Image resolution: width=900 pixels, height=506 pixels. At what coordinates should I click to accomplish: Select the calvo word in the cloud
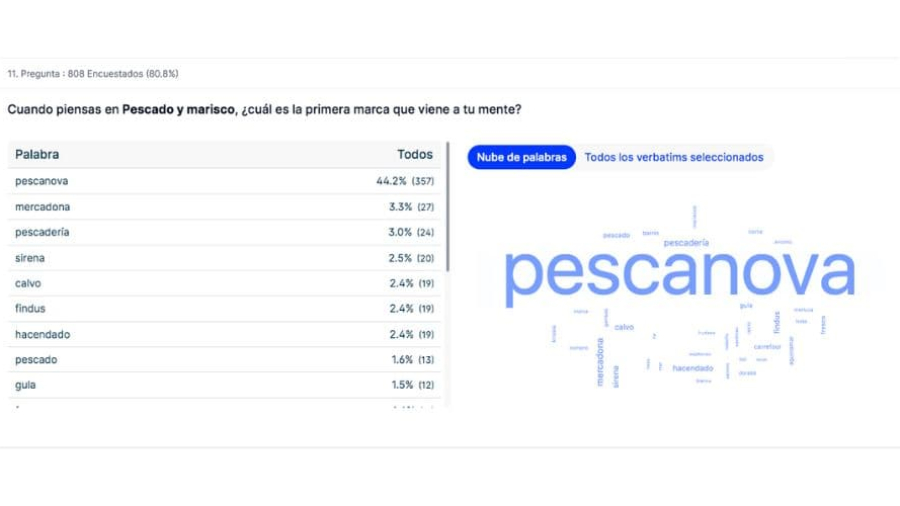[x=624, y=327]
